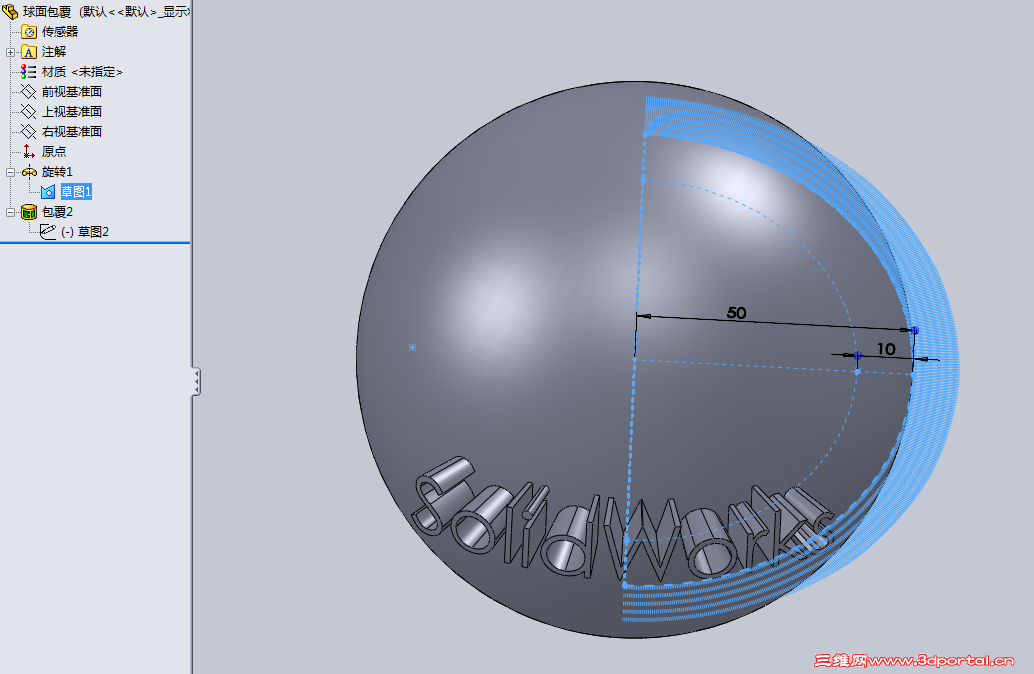The image size is (1034, 674).
Task: Select 传感器 in feature tree
Action: (60, 32)
